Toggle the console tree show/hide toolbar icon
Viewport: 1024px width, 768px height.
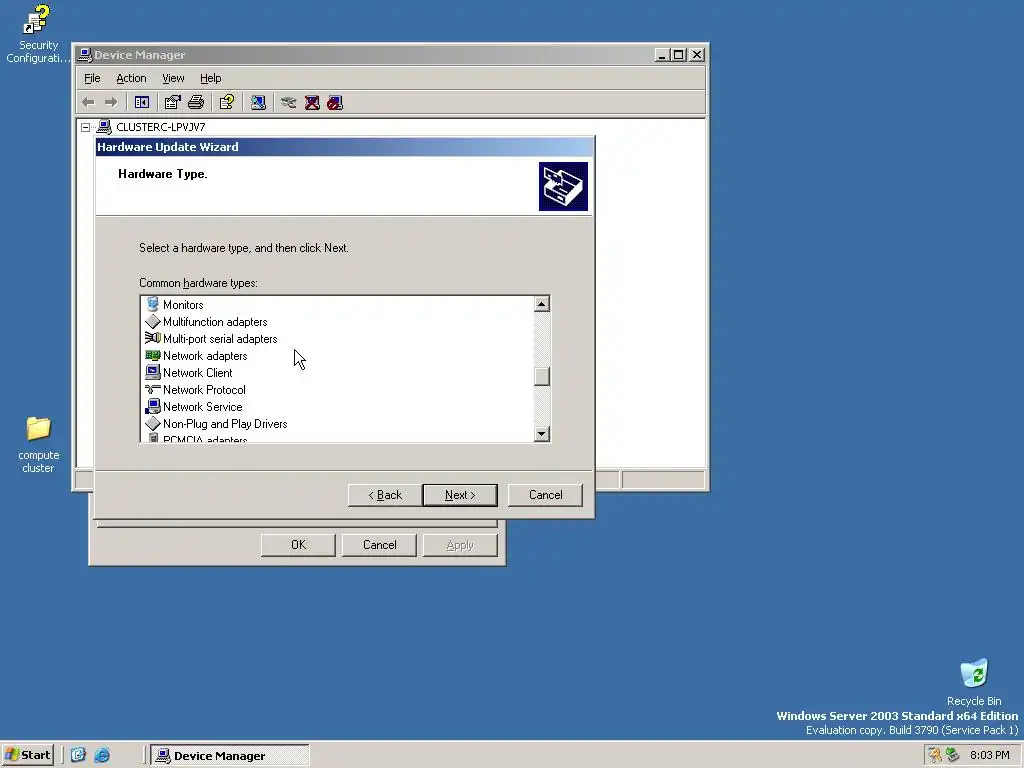(x=142, y=103)
